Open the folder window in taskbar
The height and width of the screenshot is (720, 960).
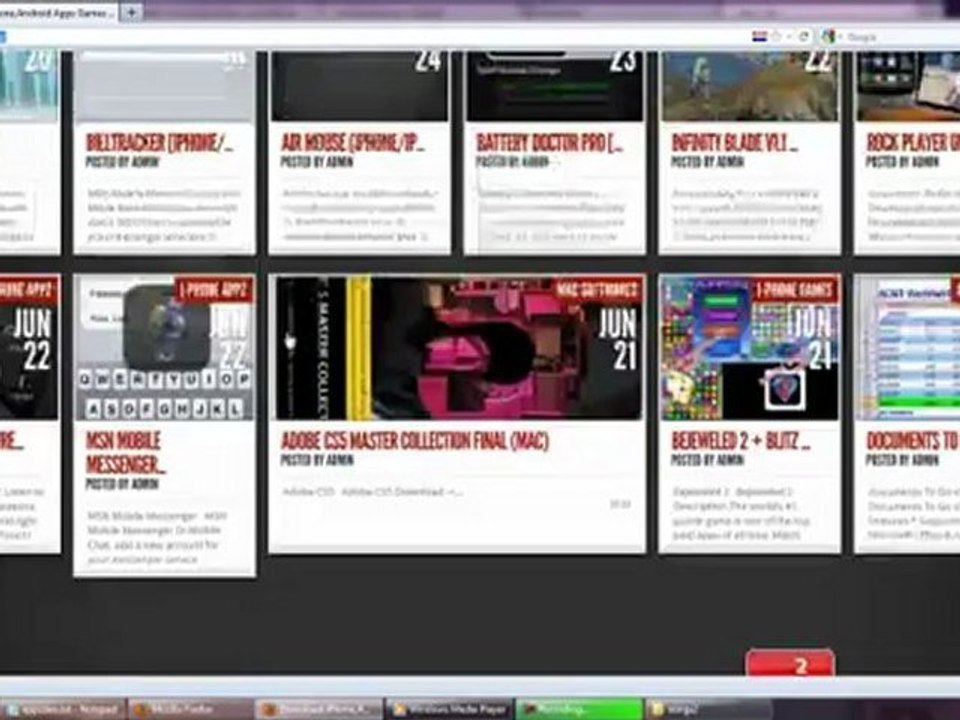[708, 709]
